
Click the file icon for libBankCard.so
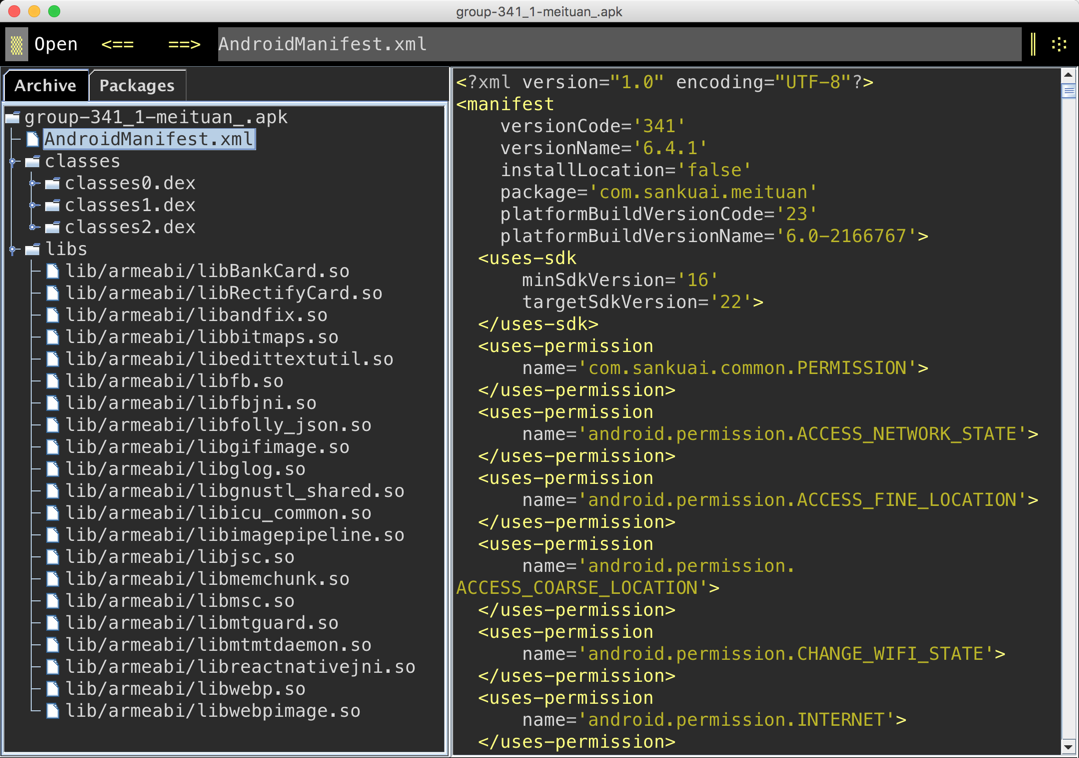click(x=52, y=271)
